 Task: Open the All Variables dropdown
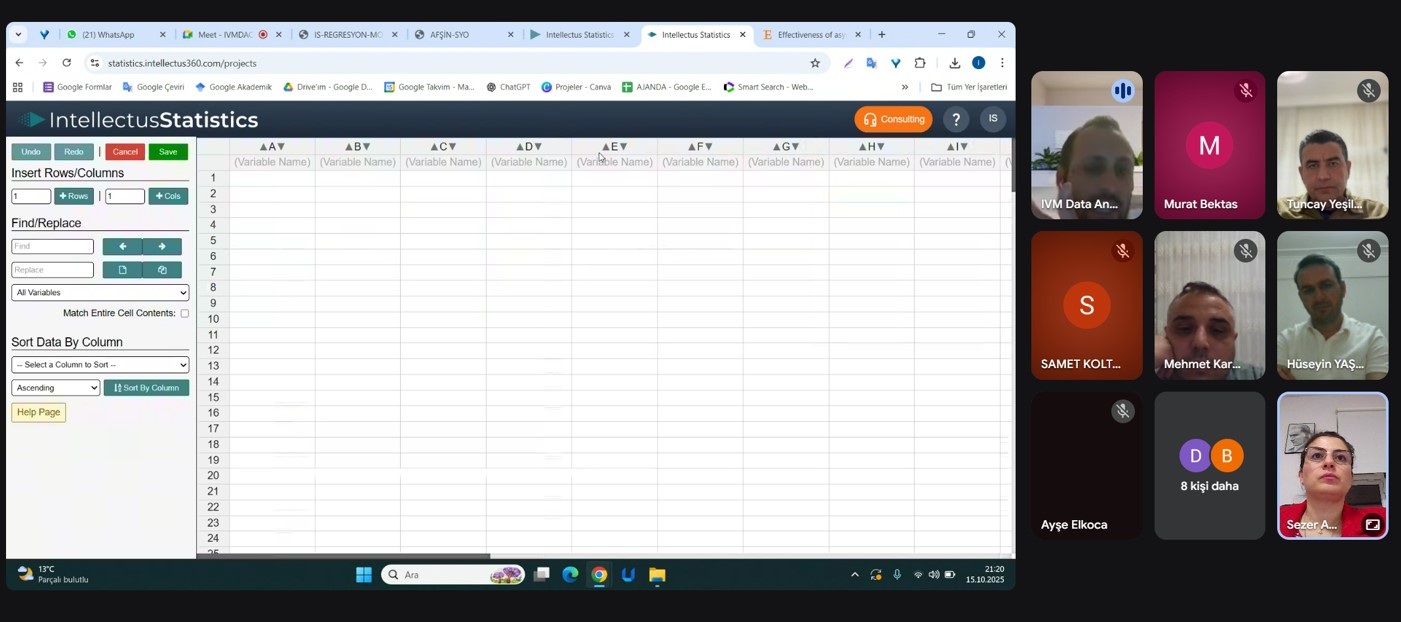100,293
